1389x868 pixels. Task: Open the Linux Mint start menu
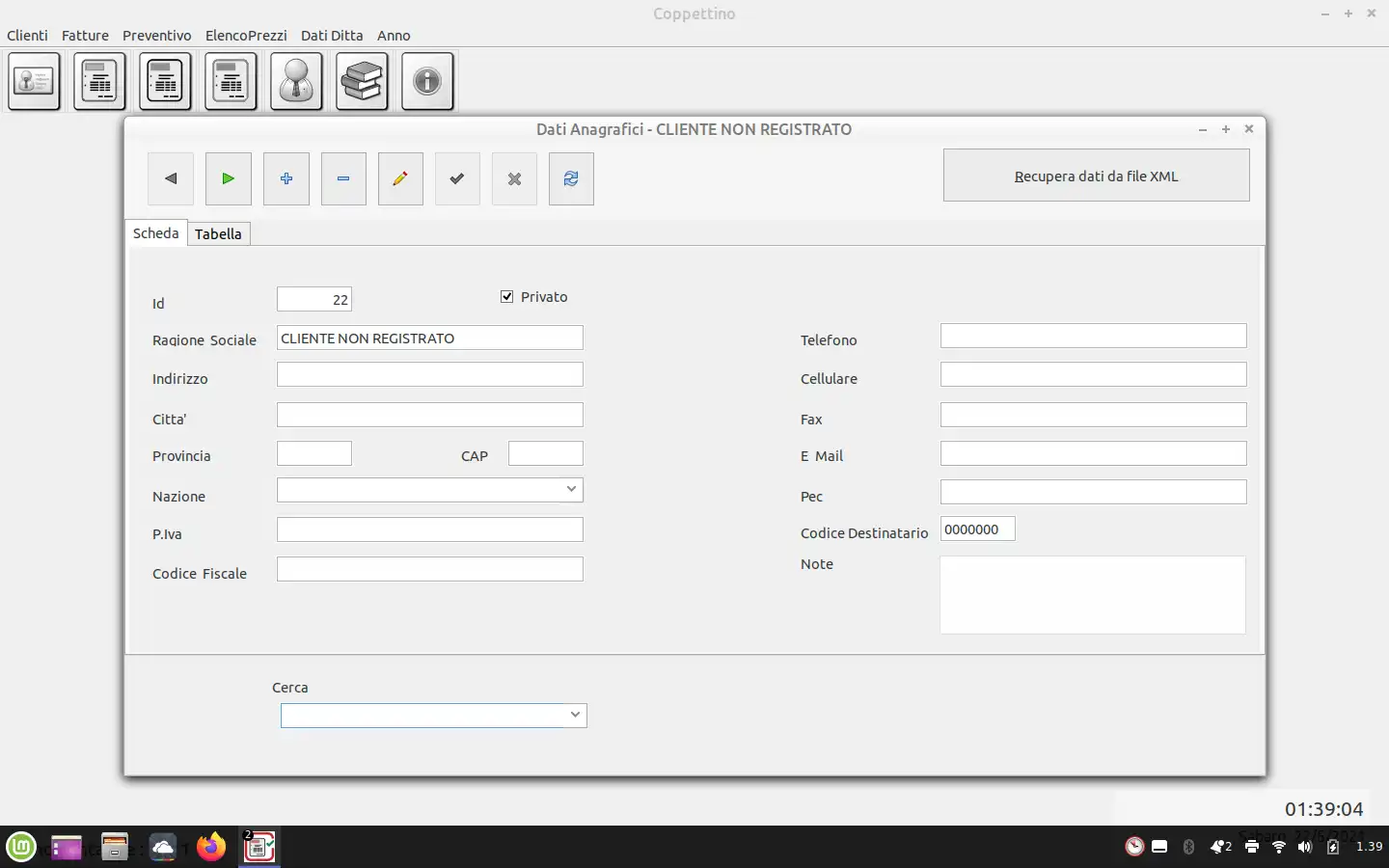(21, 847)
